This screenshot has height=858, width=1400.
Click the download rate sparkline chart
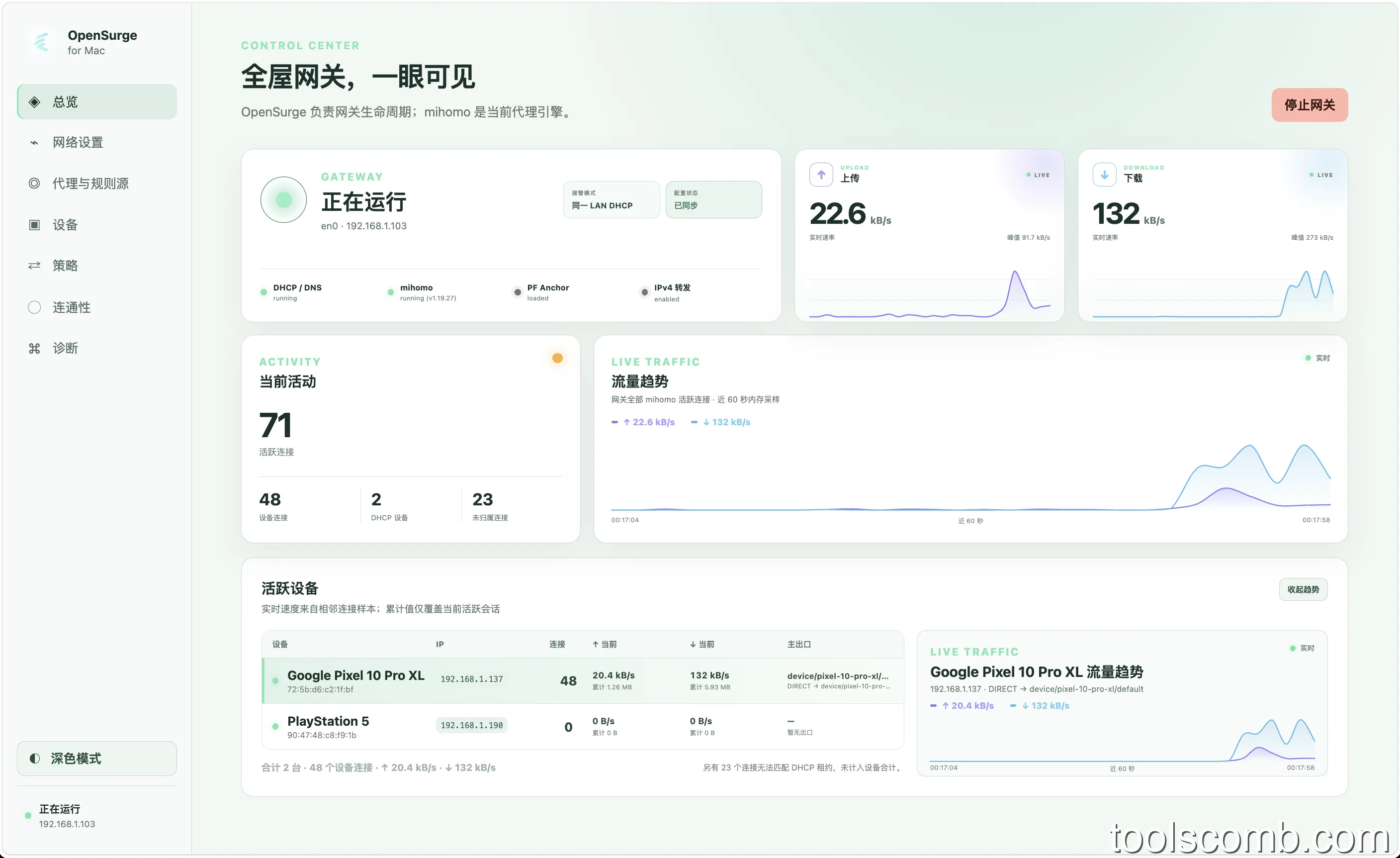[x=1213, y=293]
